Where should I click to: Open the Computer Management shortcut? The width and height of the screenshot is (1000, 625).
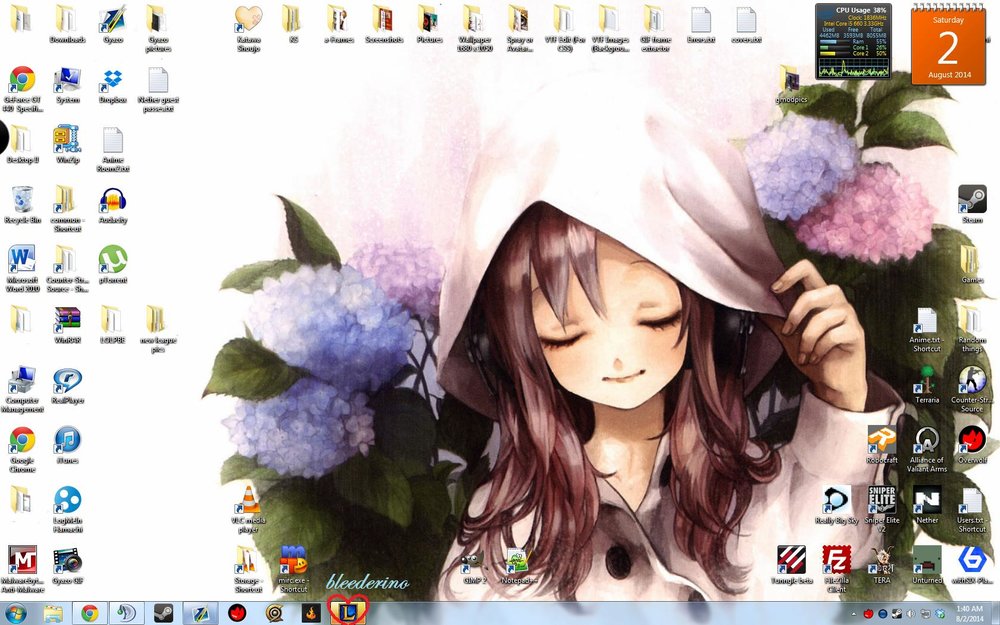[24, 389]
